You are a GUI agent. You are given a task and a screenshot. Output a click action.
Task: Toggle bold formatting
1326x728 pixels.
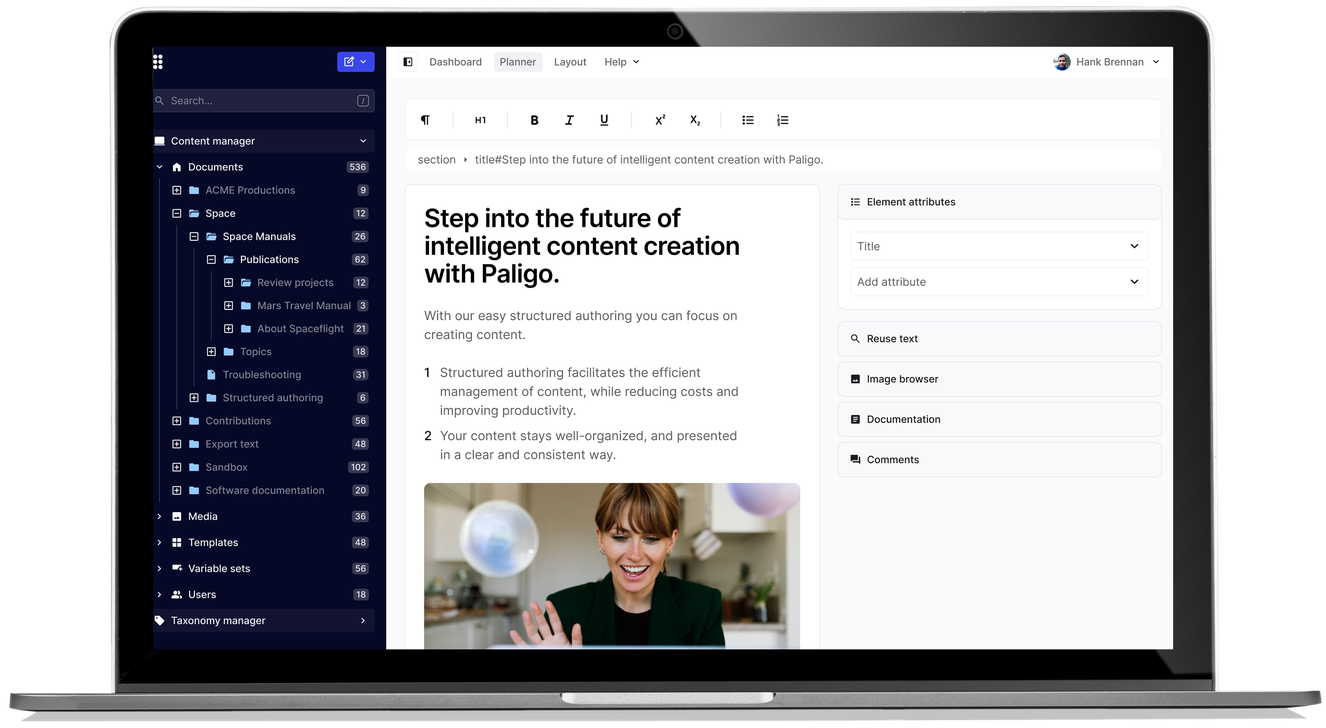[534, 120]
